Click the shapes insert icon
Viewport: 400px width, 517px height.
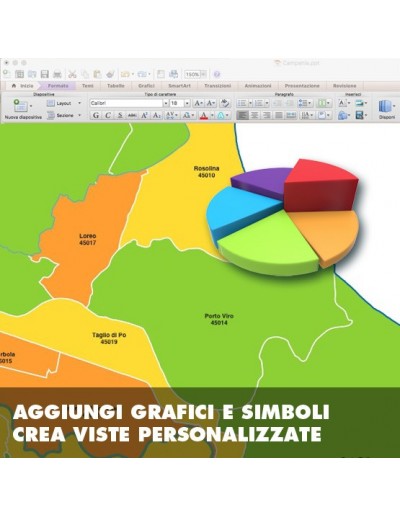pos(342,115)
